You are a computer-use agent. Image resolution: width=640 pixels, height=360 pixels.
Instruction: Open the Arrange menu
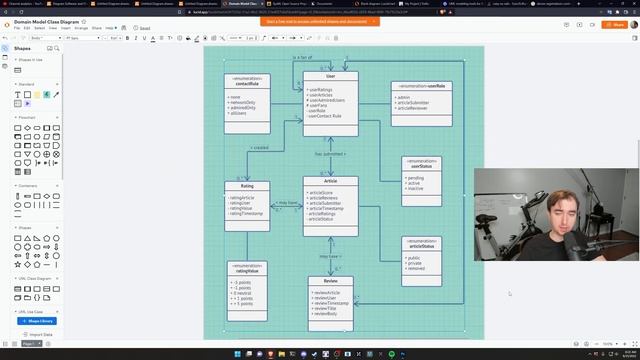(81, 28)
